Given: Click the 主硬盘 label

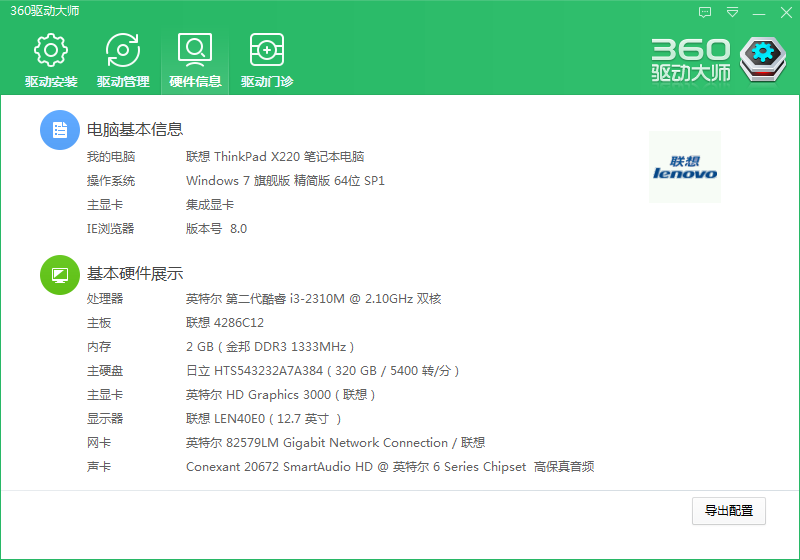Looking at the screenshot, I should (105, 371).
